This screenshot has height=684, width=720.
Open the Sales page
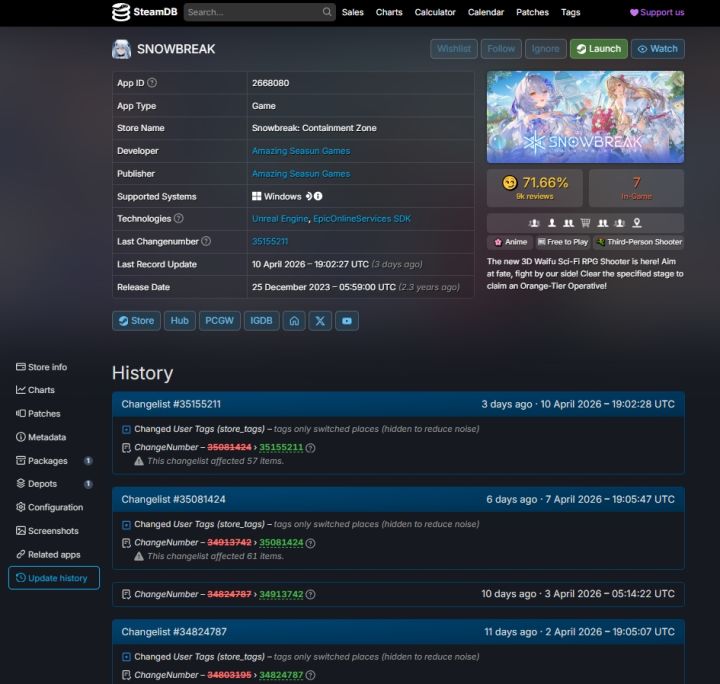tap(352, 12)
